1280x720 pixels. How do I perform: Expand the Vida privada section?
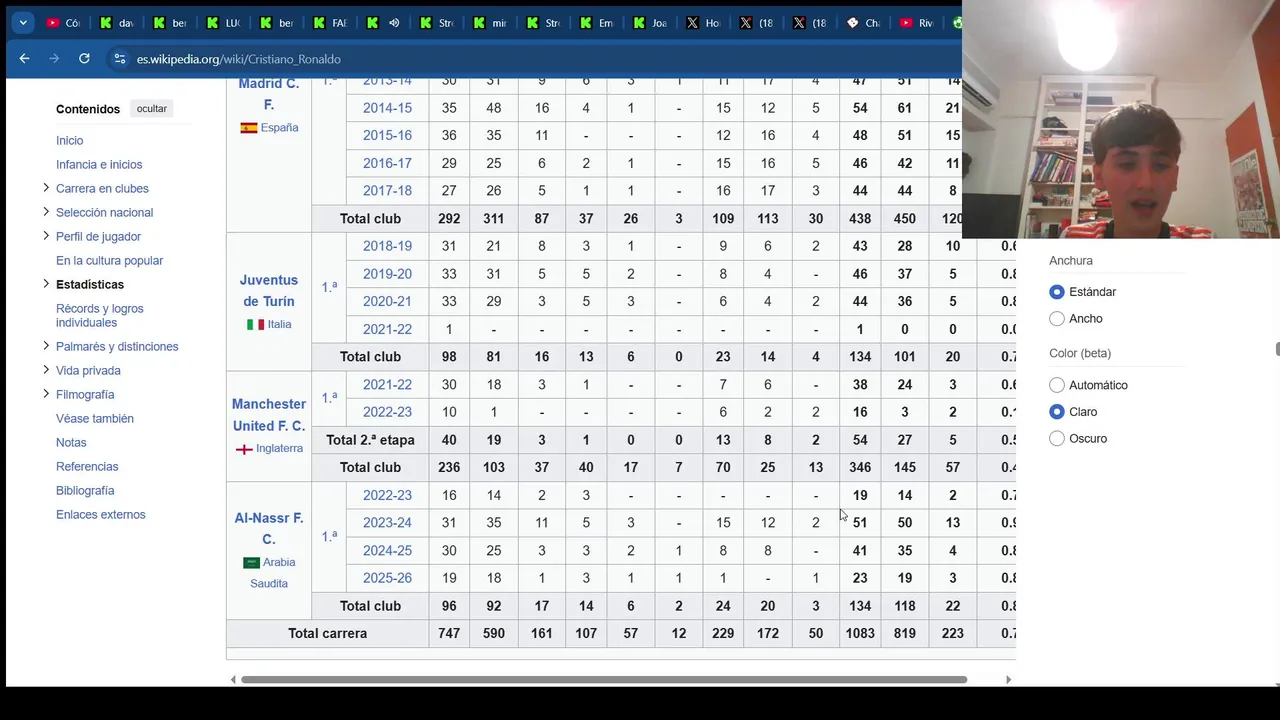click(46, 370)
